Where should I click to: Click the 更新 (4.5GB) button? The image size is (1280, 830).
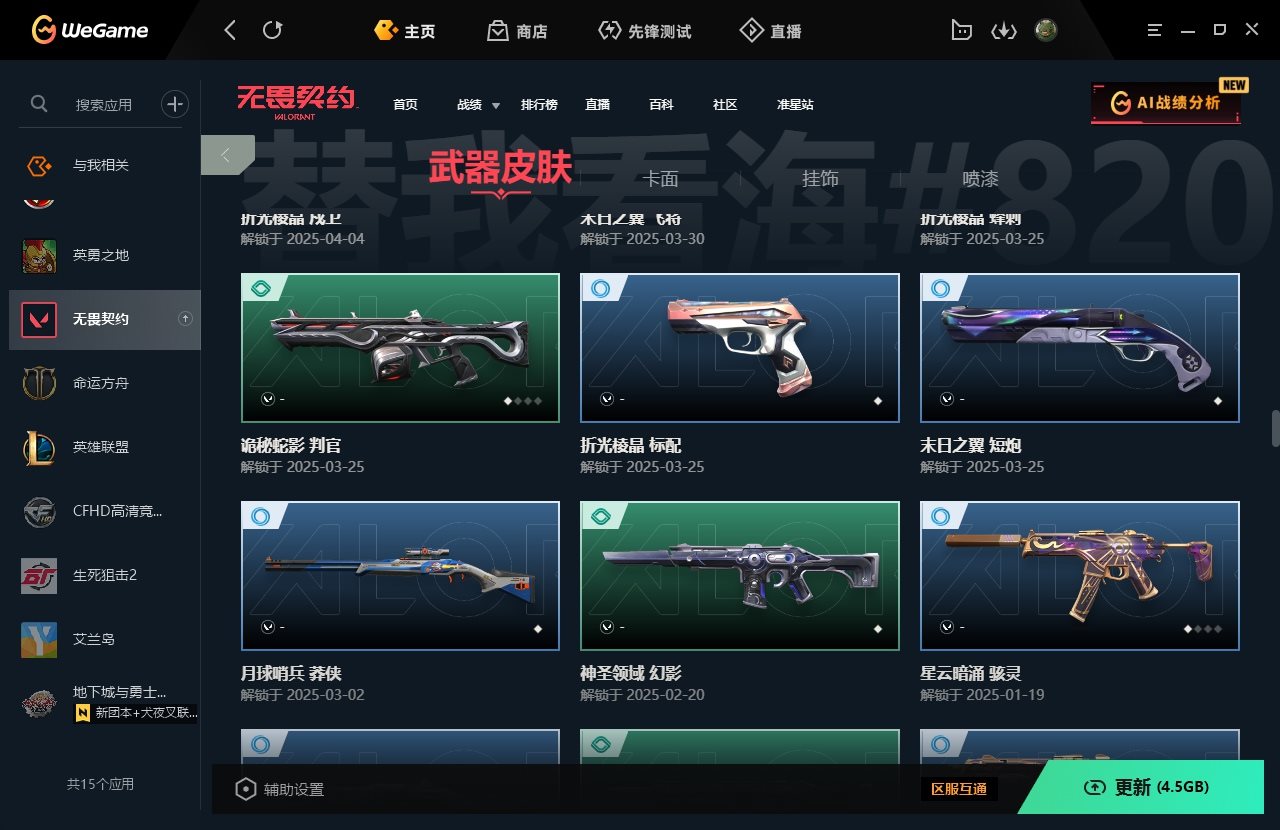[x=1146, y=787]
